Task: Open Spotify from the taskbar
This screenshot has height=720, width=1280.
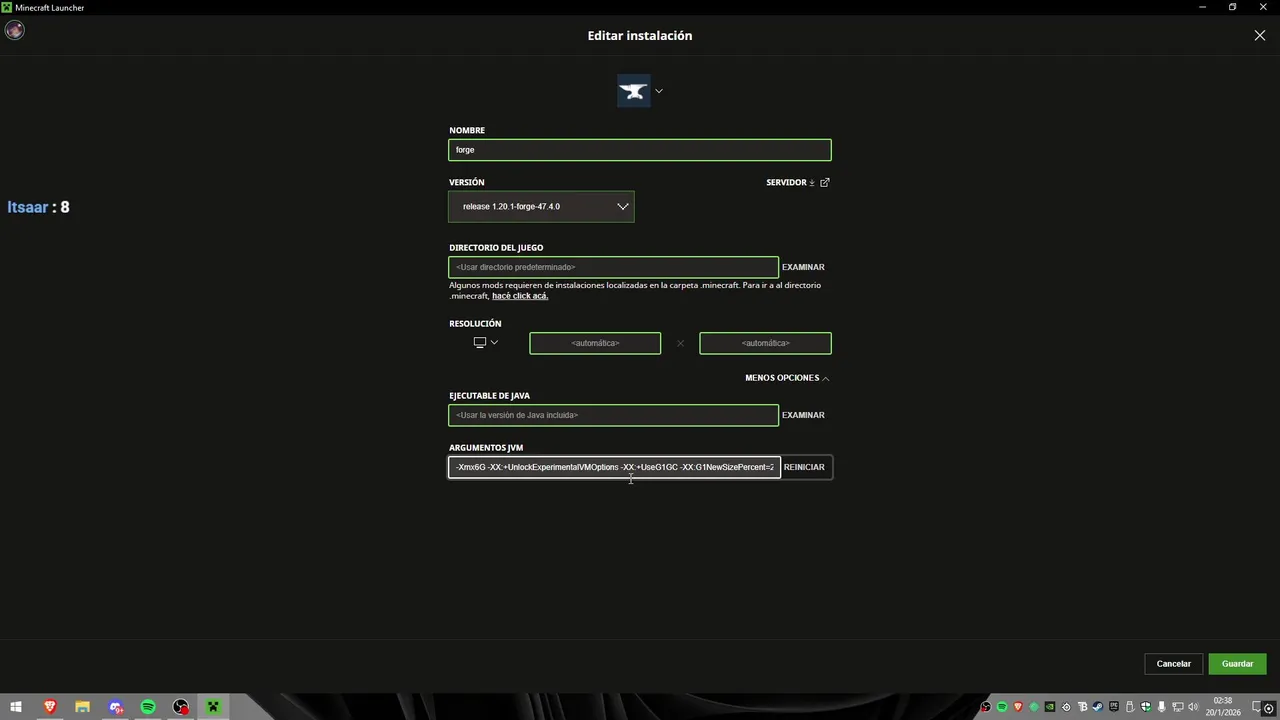Action: [148, 707]
